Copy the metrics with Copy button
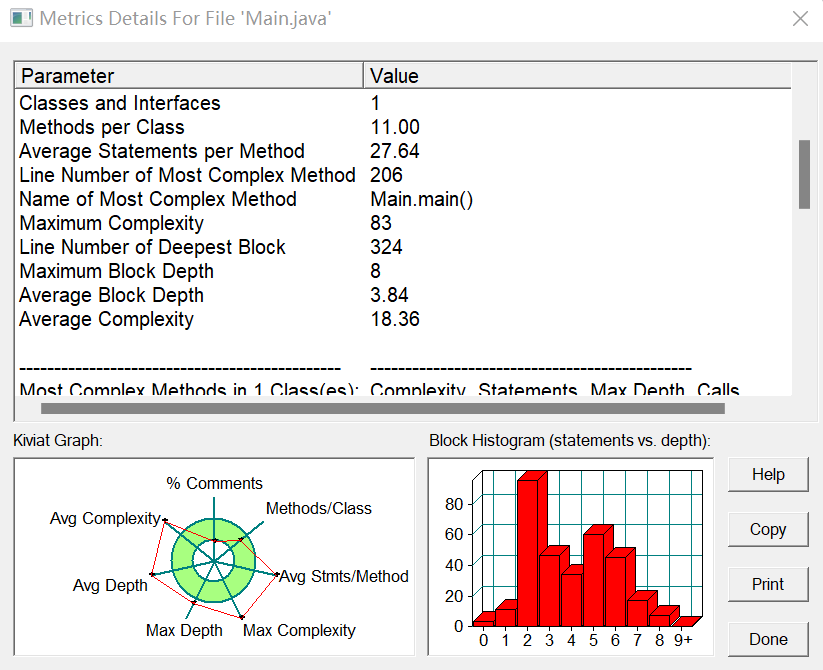 pyautogui.click(x=768, y=529)
